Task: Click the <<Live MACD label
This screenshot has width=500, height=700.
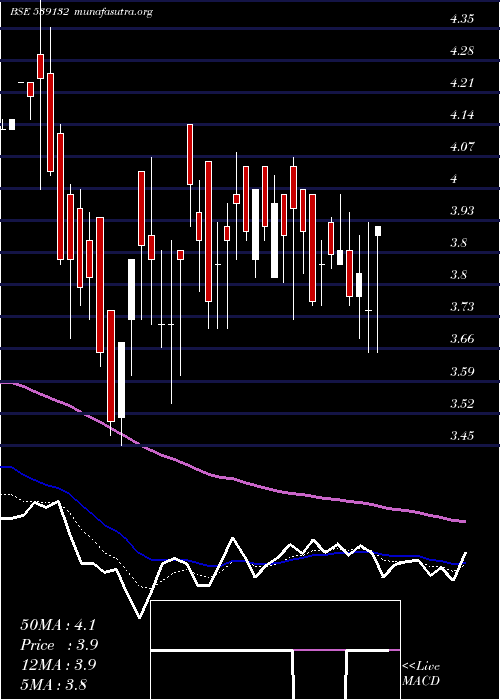Action: point(421,674)
